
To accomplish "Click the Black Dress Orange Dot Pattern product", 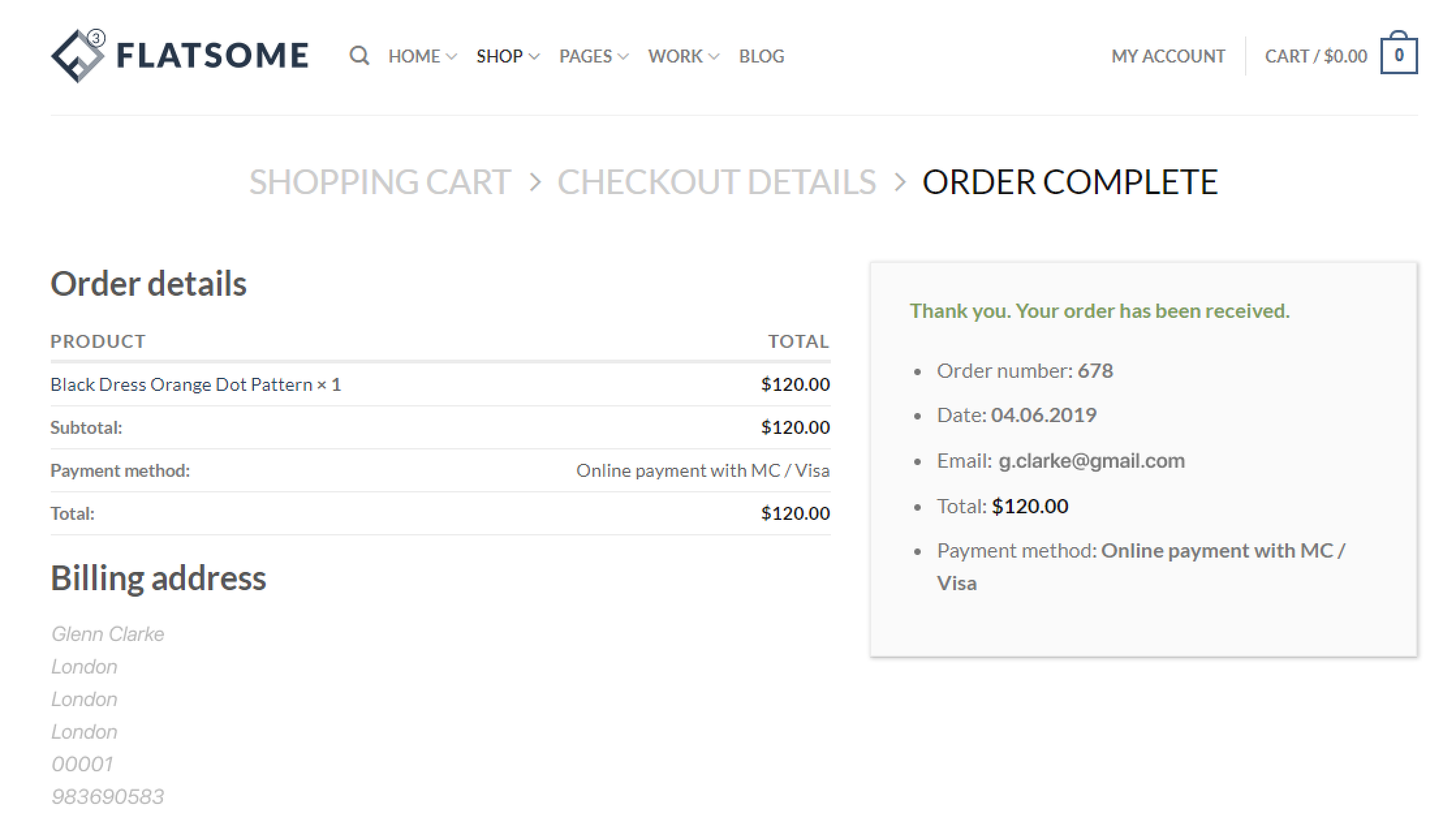I will (181, 384).
